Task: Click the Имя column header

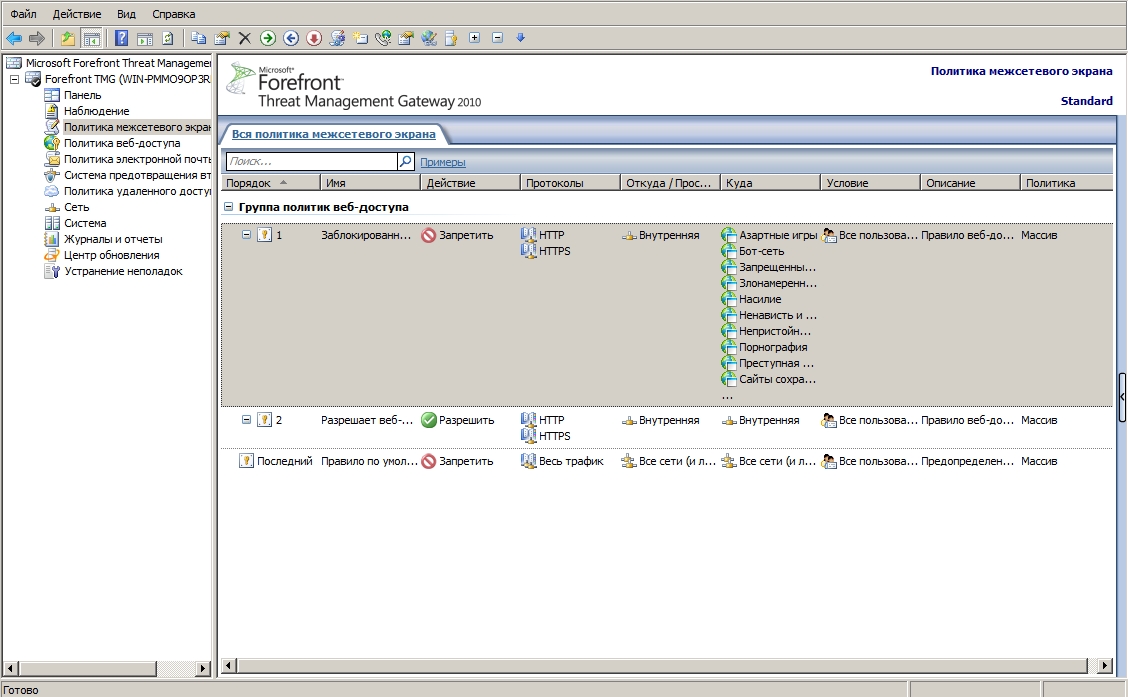Action: point(370,183)
